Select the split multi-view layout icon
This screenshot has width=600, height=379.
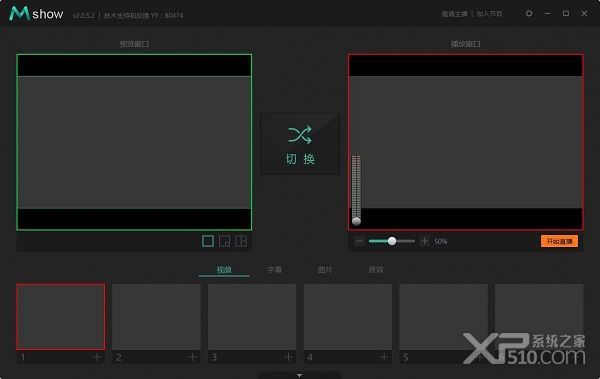tap(241, 241)
